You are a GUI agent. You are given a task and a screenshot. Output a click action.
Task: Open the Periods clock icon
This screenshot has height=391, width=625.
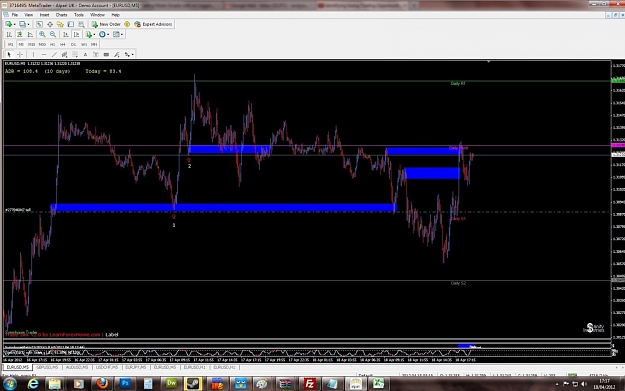click(x=102, y=34)
